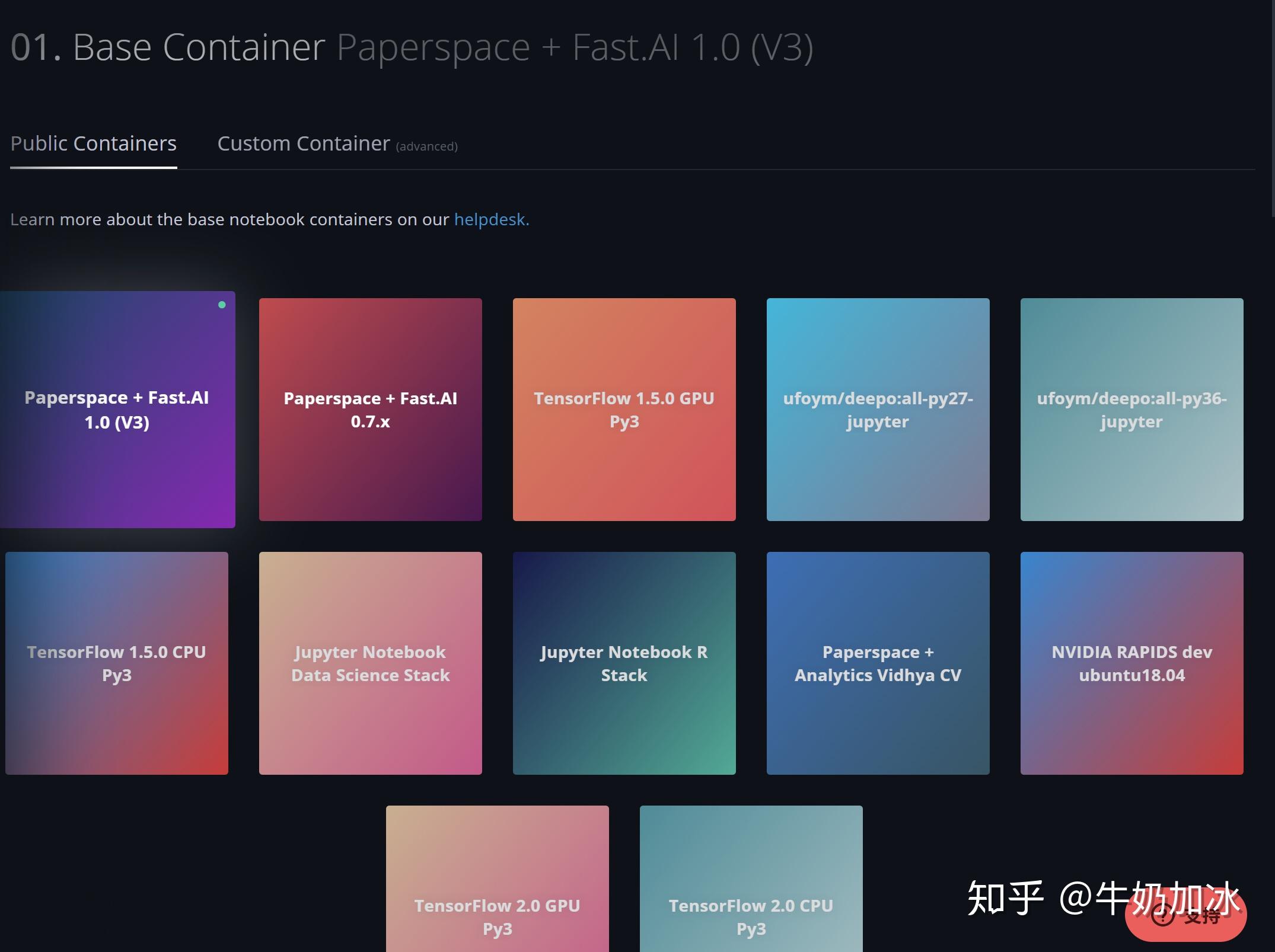Switch to the Custom Container tab

click(303, 143)
